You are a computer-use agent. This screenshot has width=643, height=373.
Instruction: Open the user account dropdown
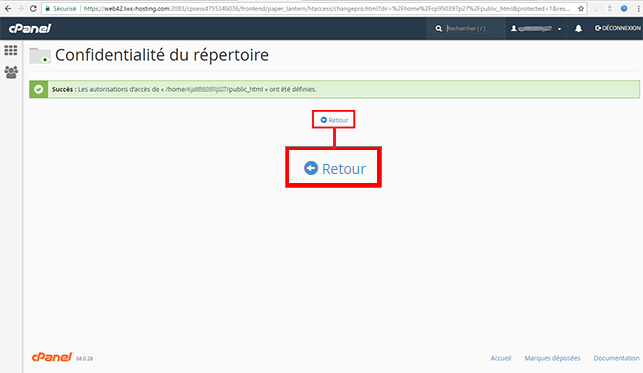(536, 28)
